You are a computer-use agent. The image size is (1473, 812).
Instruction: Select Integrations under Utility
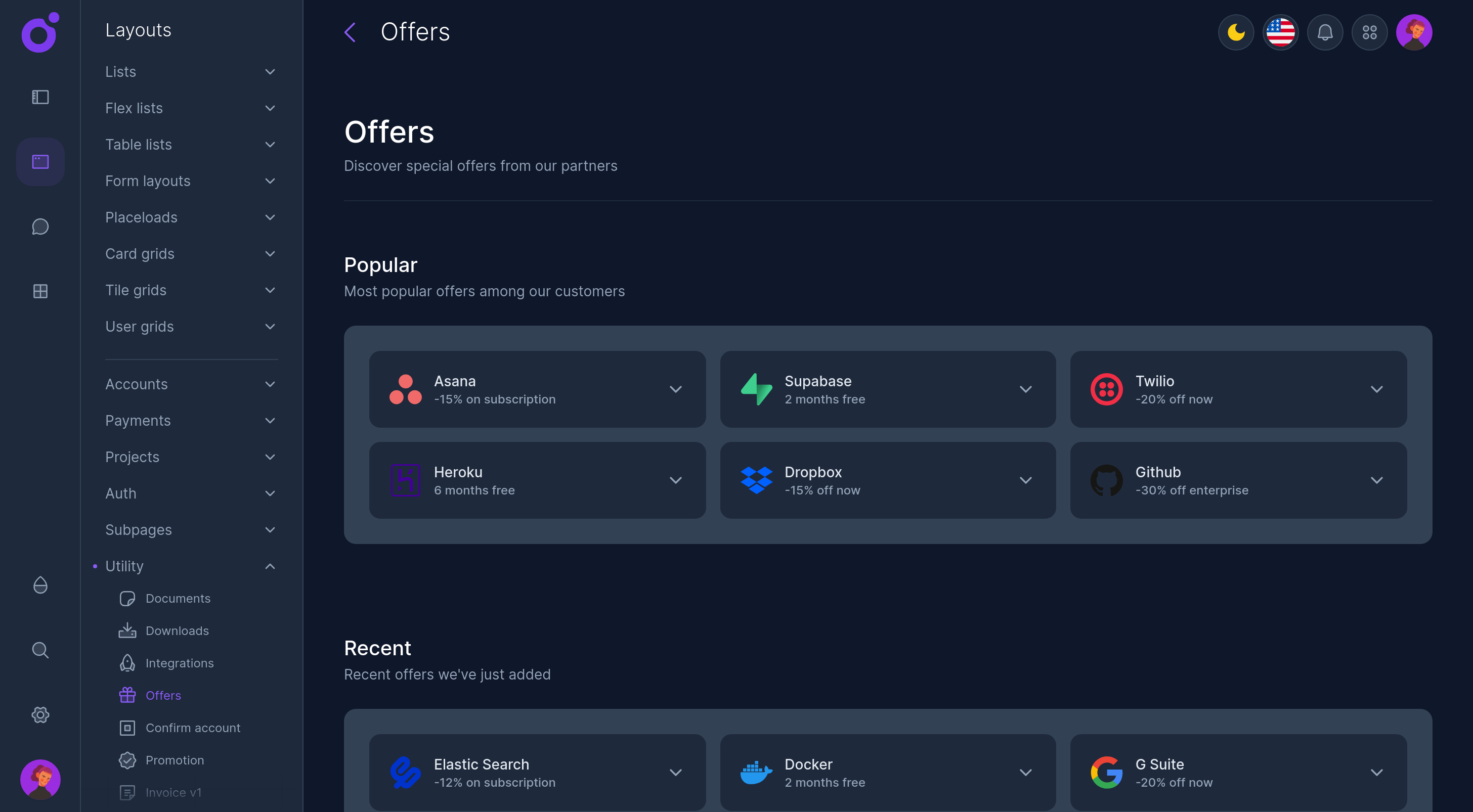pos(179,663)
